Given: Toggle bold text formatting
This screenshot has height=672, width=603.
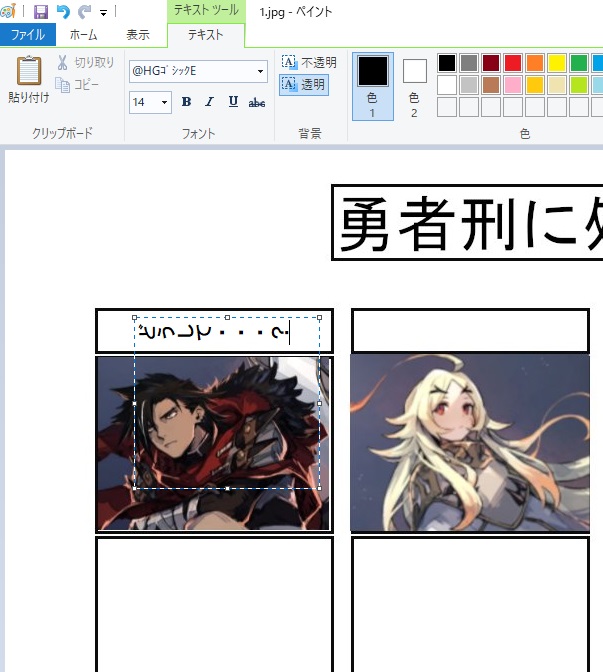Looking at the screenshot, I should 187,102.
